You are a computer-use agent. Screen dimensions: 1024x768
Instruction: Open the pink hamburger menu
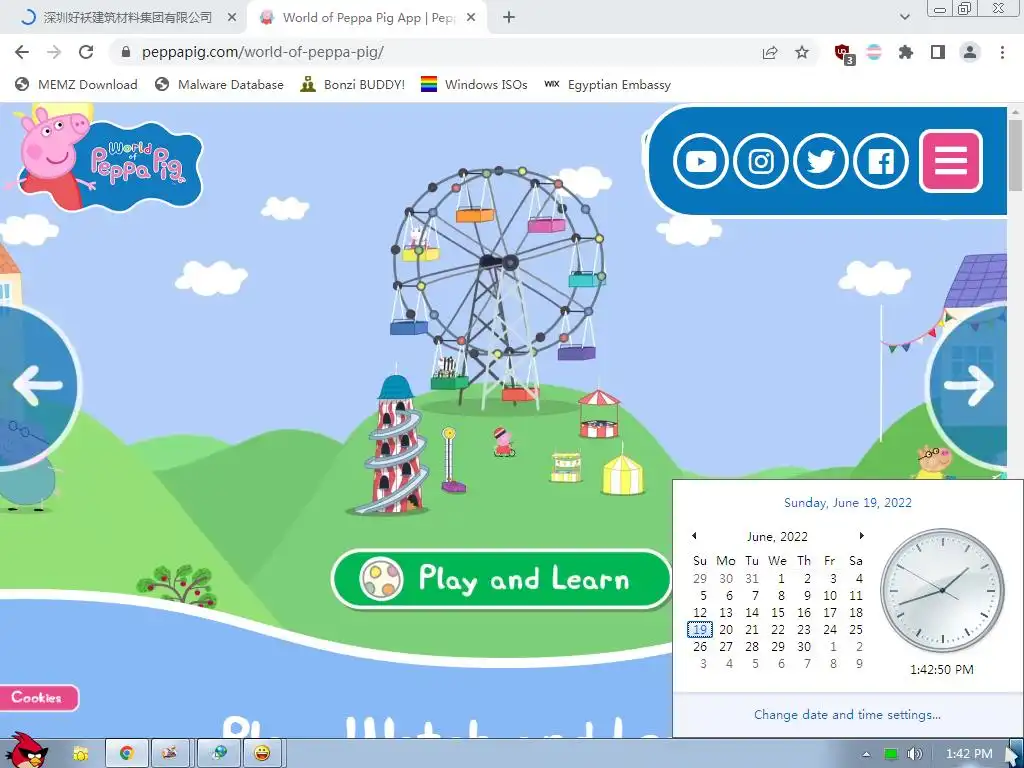click(x=950, y=161)
